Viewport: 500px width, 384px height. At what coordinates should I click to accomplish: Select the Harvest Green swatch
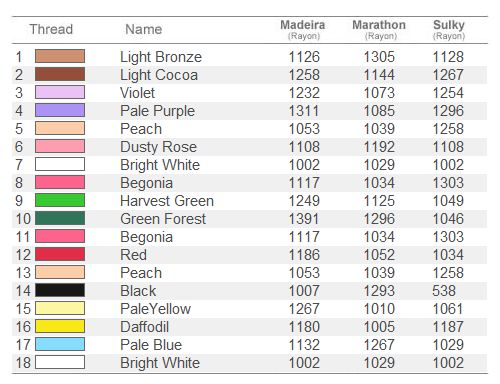pyautogui.click(x=60, y=200)
